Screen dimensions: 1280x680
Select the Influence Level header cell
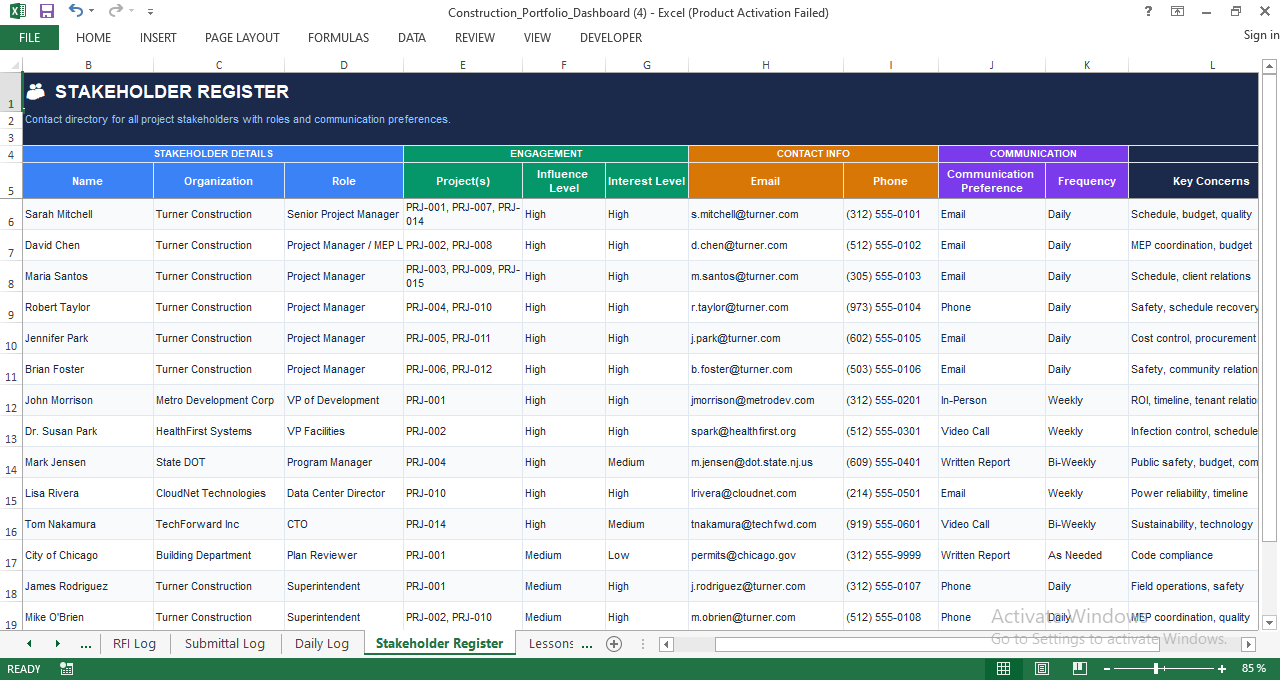[x=564, y=181]
